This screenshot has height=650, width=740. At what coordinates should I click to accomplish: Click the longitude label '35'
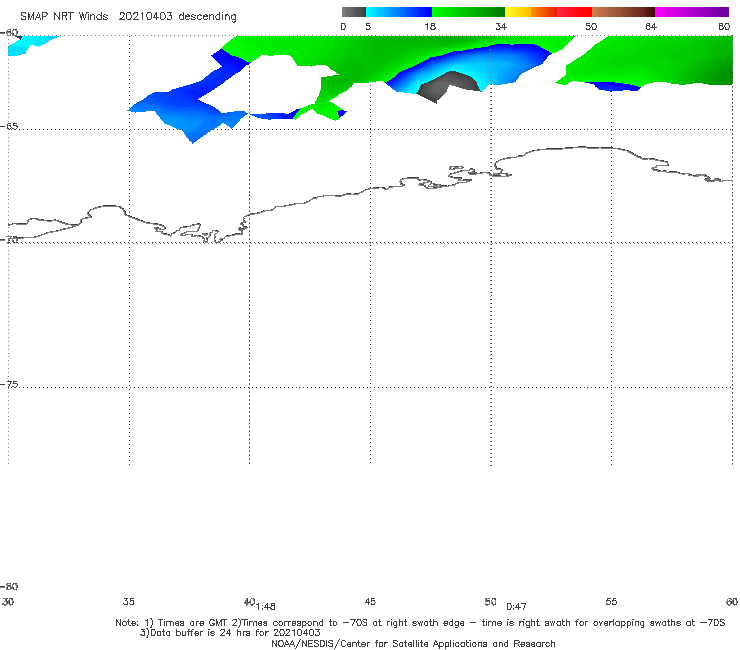[x=129, y=602]
